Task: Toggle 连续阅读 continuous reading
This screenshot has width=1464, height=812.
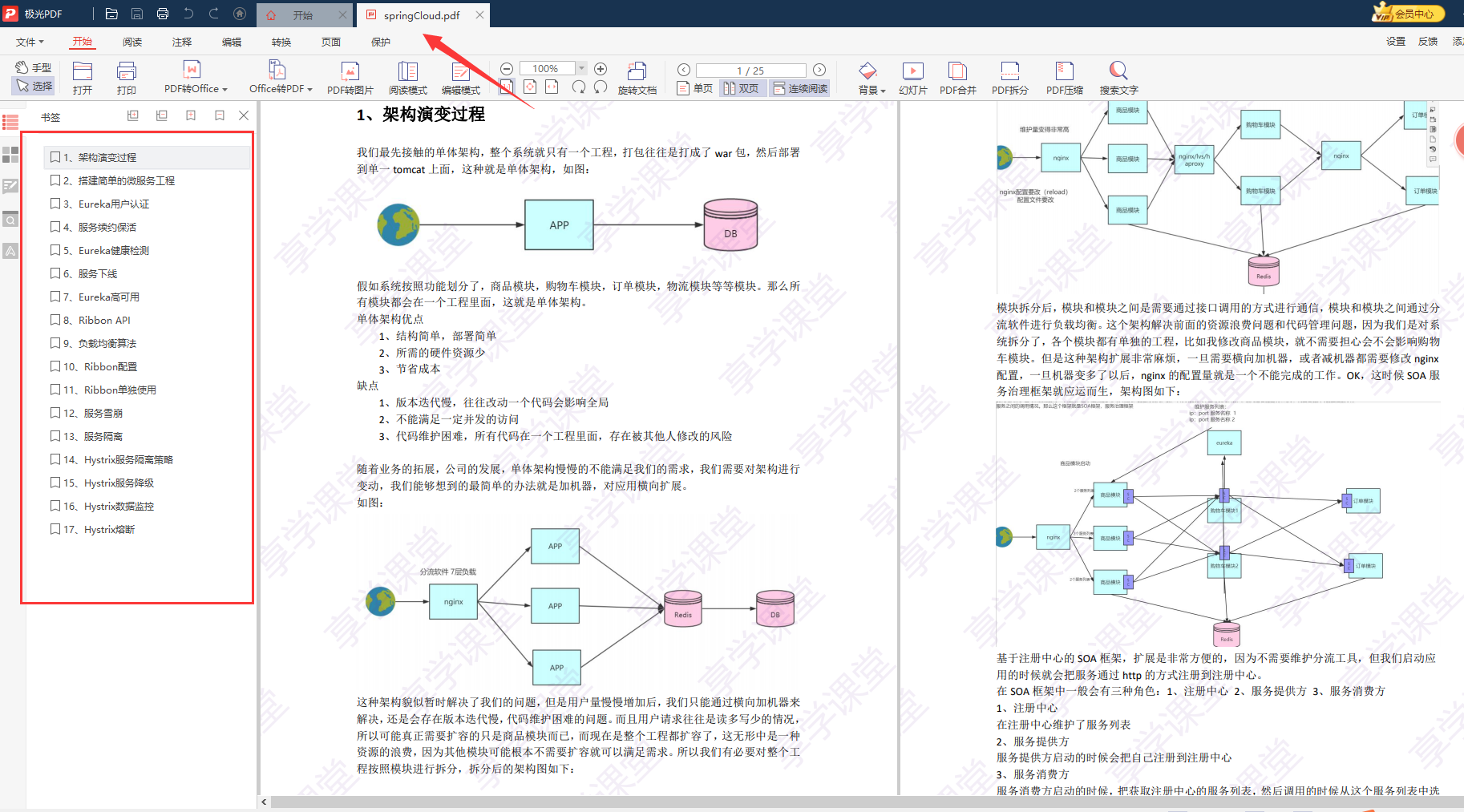Action: click(x=800, y=88)
